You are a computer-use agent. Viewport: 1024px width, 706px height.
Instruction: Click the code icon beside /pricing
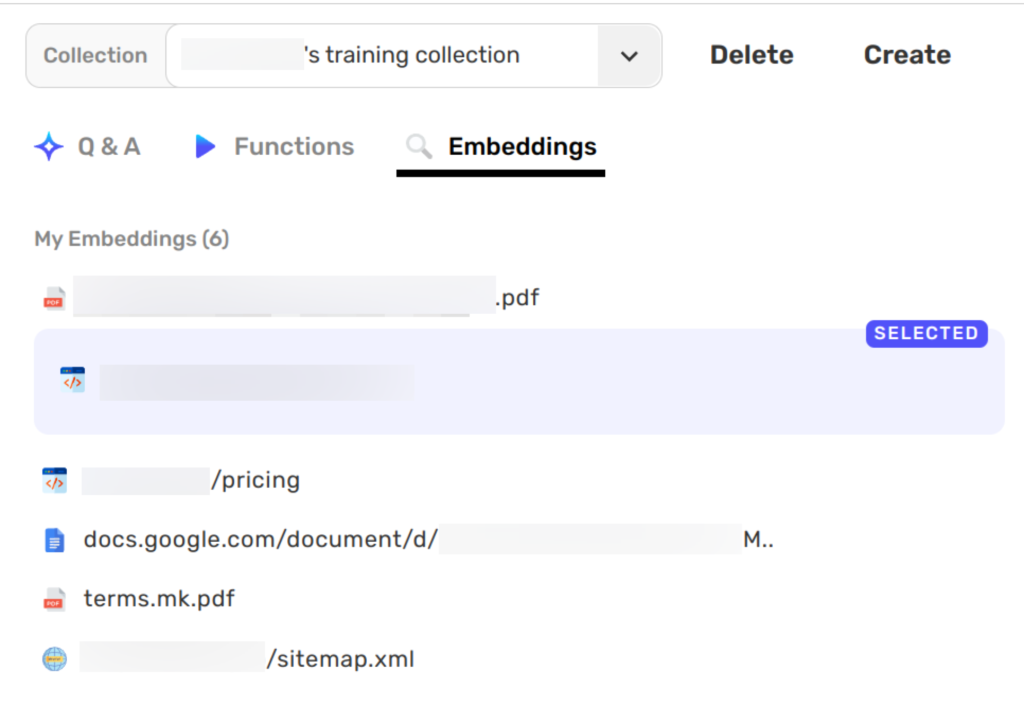click(x=54, y=481)
